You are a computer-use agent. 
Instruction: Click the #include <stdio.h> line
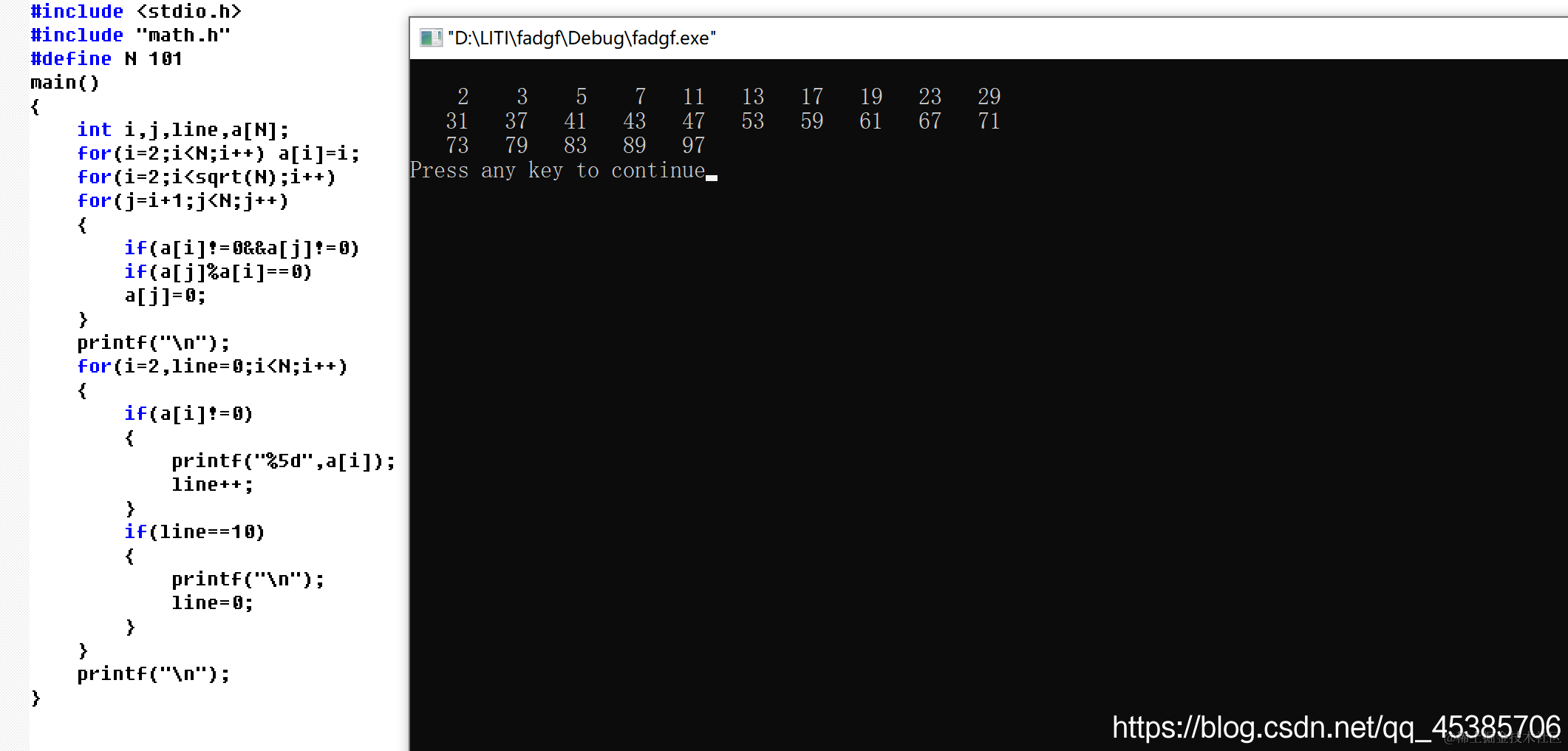pos(136,11)
